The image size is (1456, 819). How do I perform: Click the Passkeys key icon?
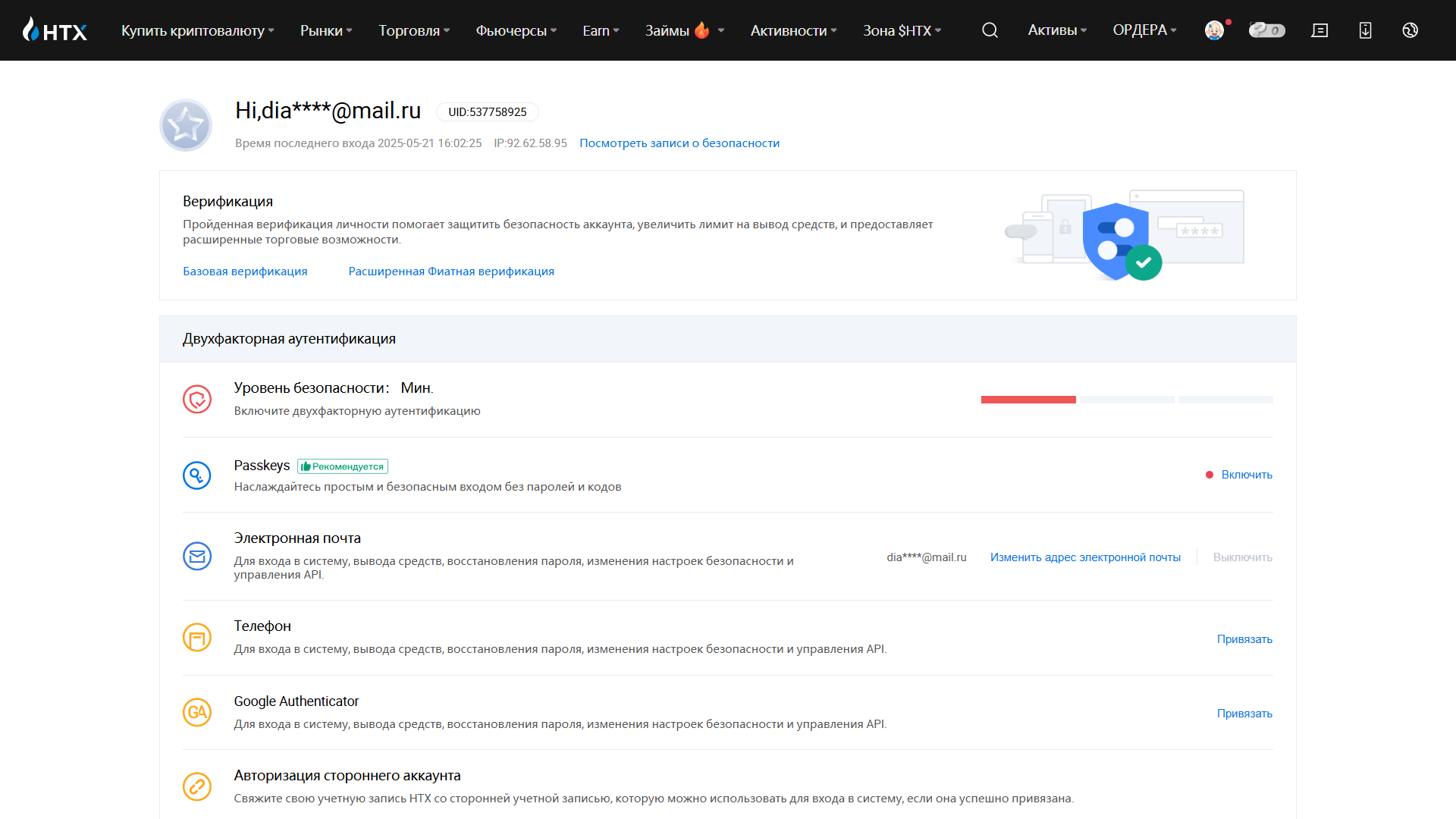(197, 475)
